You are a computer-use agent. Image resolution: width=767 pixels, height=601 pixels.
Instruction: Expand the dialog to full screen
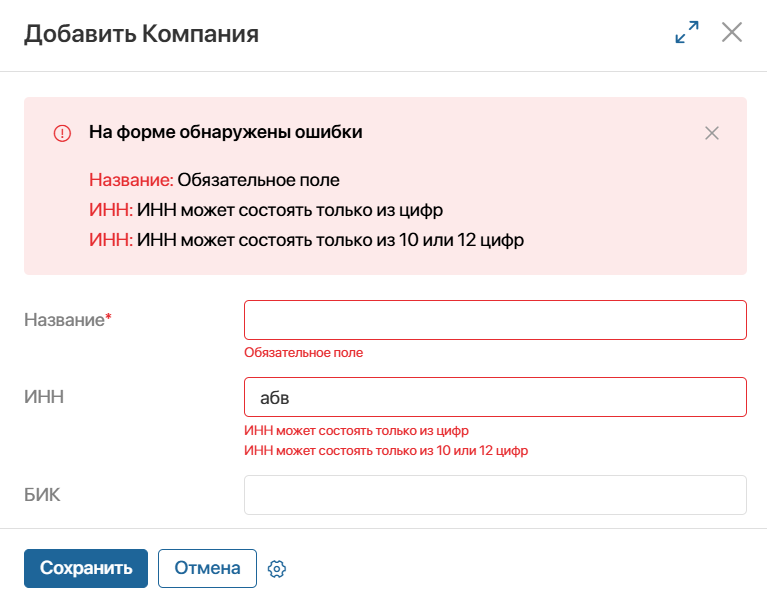(x=687, y=32)
